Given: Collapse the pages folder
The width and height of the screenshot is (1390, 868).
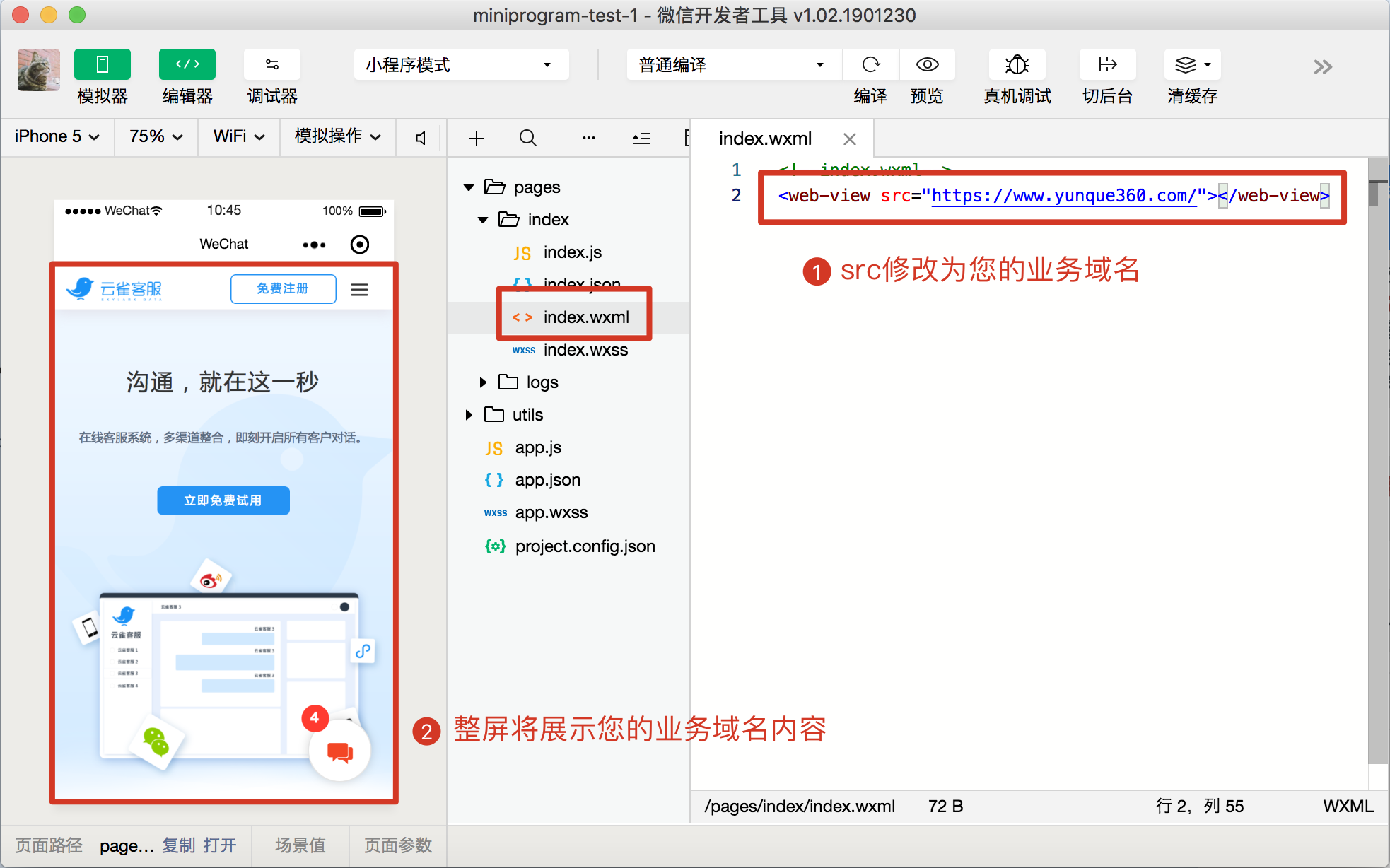Looking at the screenshot, I should pos(469,187).
